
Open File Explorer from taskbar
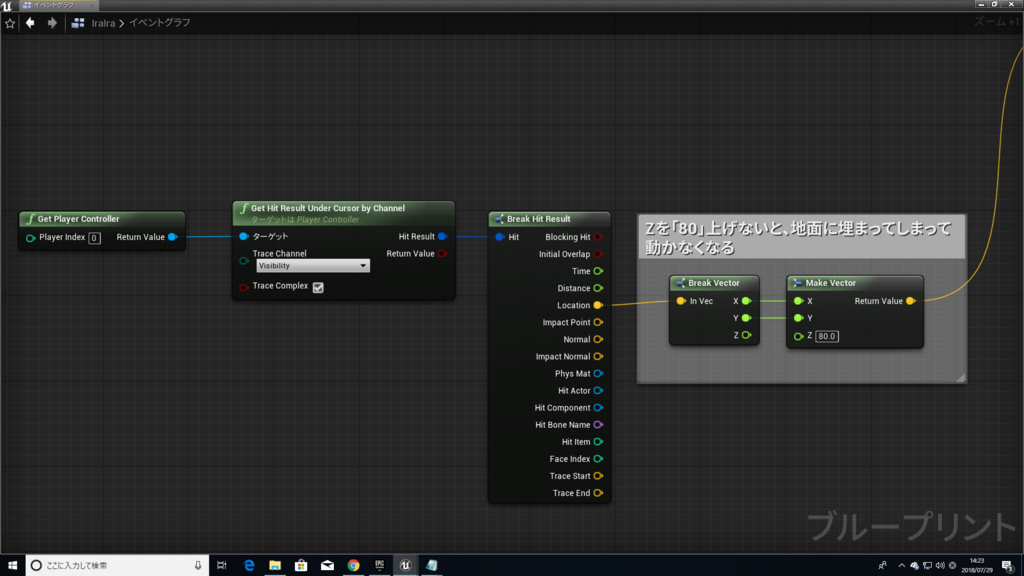pos(275,565)
